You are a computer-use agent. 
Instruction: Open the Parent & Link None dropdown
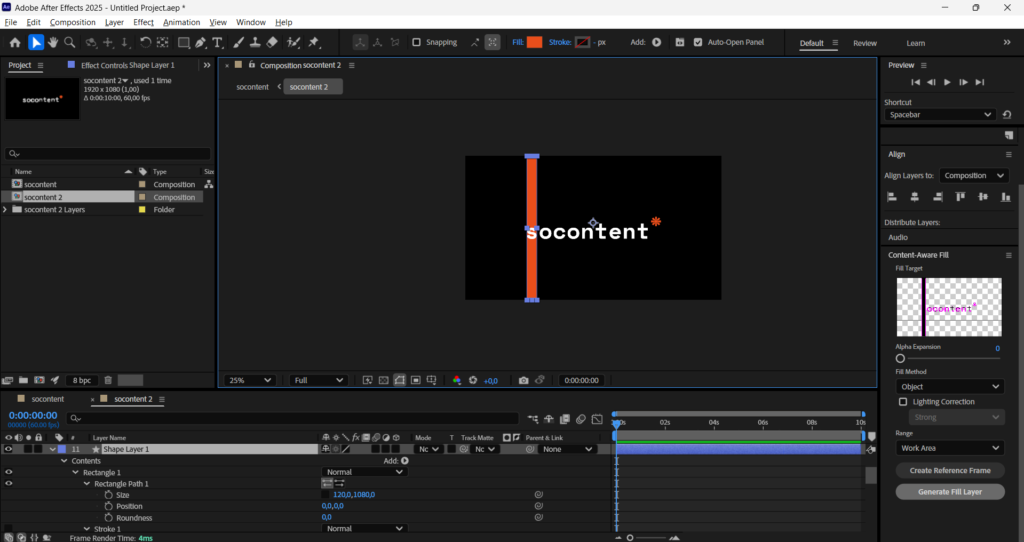tap(568, 449)
